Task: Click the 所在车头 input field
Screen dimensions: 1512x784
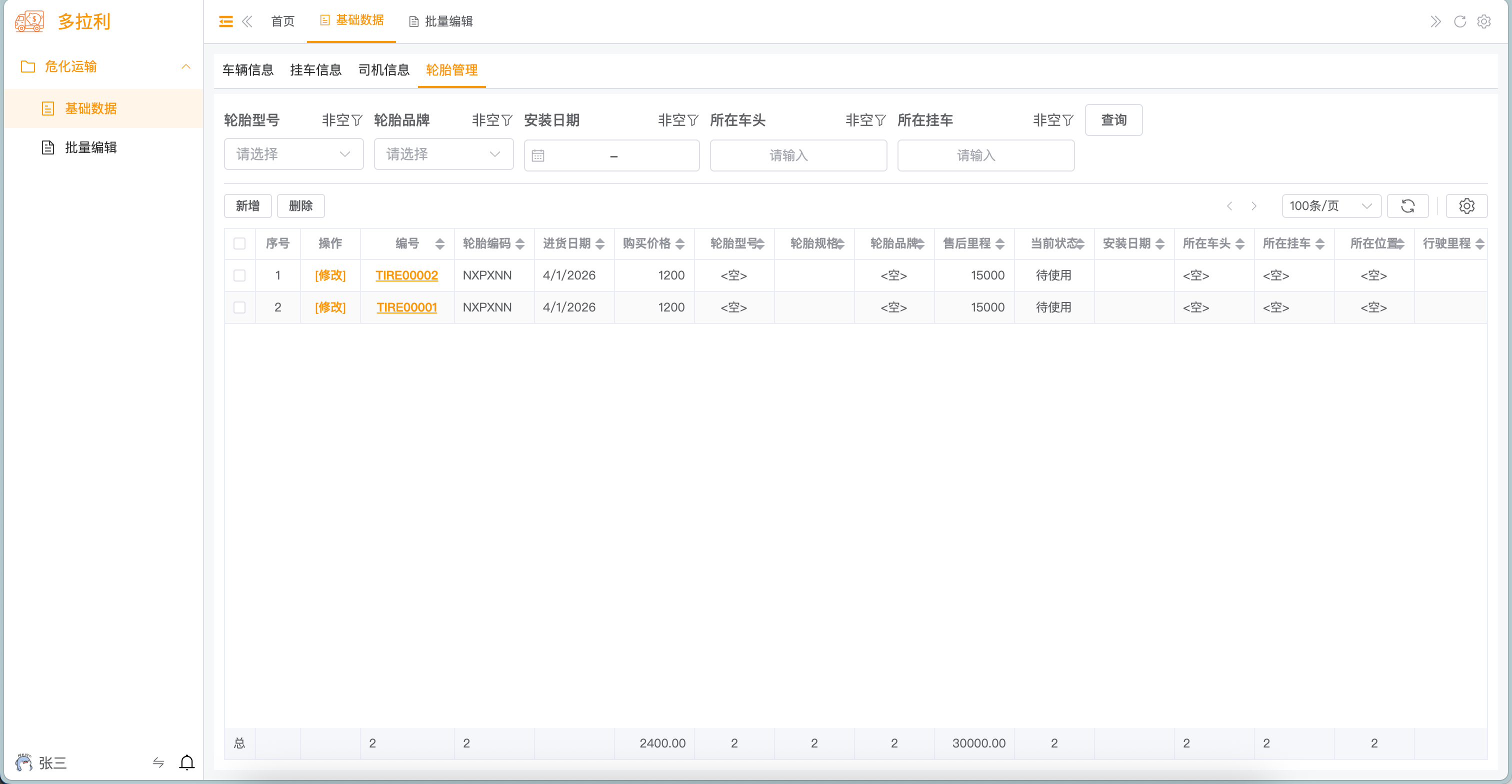Action: [798, 155]
